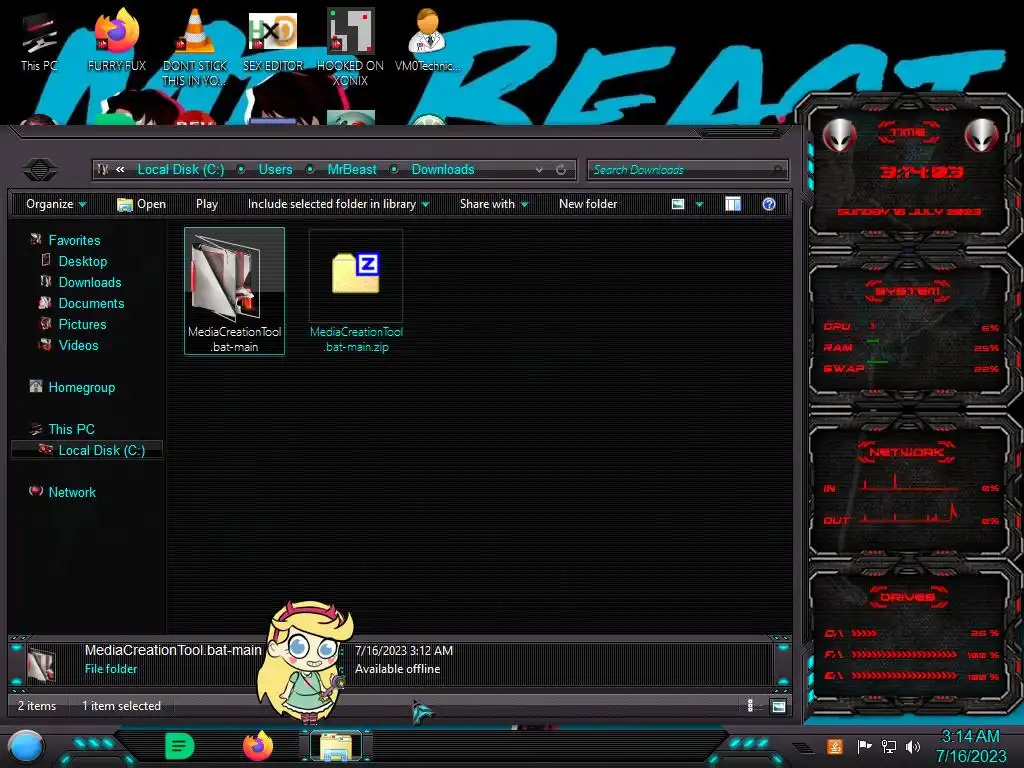
Task: Expand the address bar history dropdown
Action: point(539,170)
